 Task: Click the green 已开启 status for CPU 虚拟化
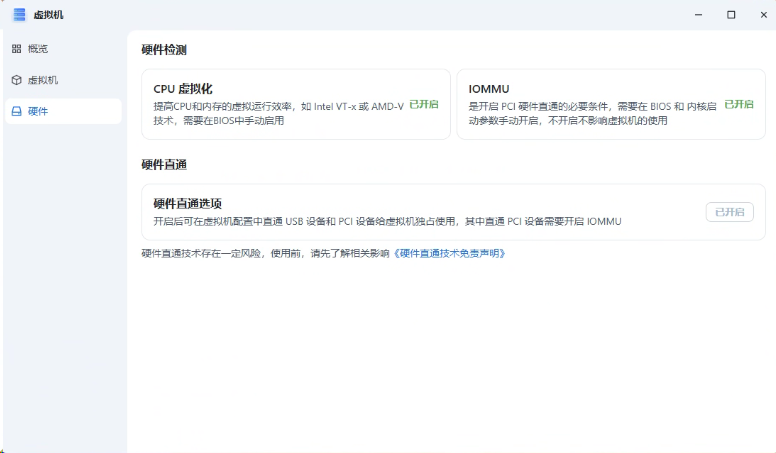(424, 104)
